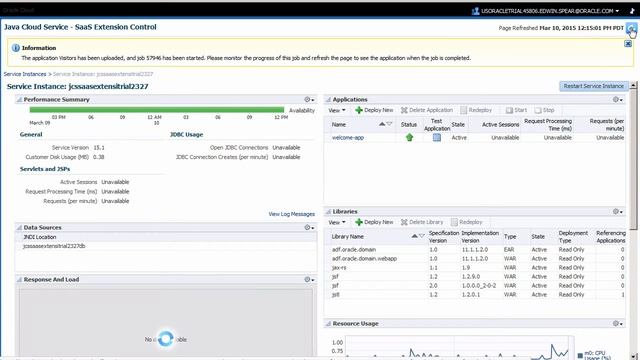Open the View menu in Applications

337,110
